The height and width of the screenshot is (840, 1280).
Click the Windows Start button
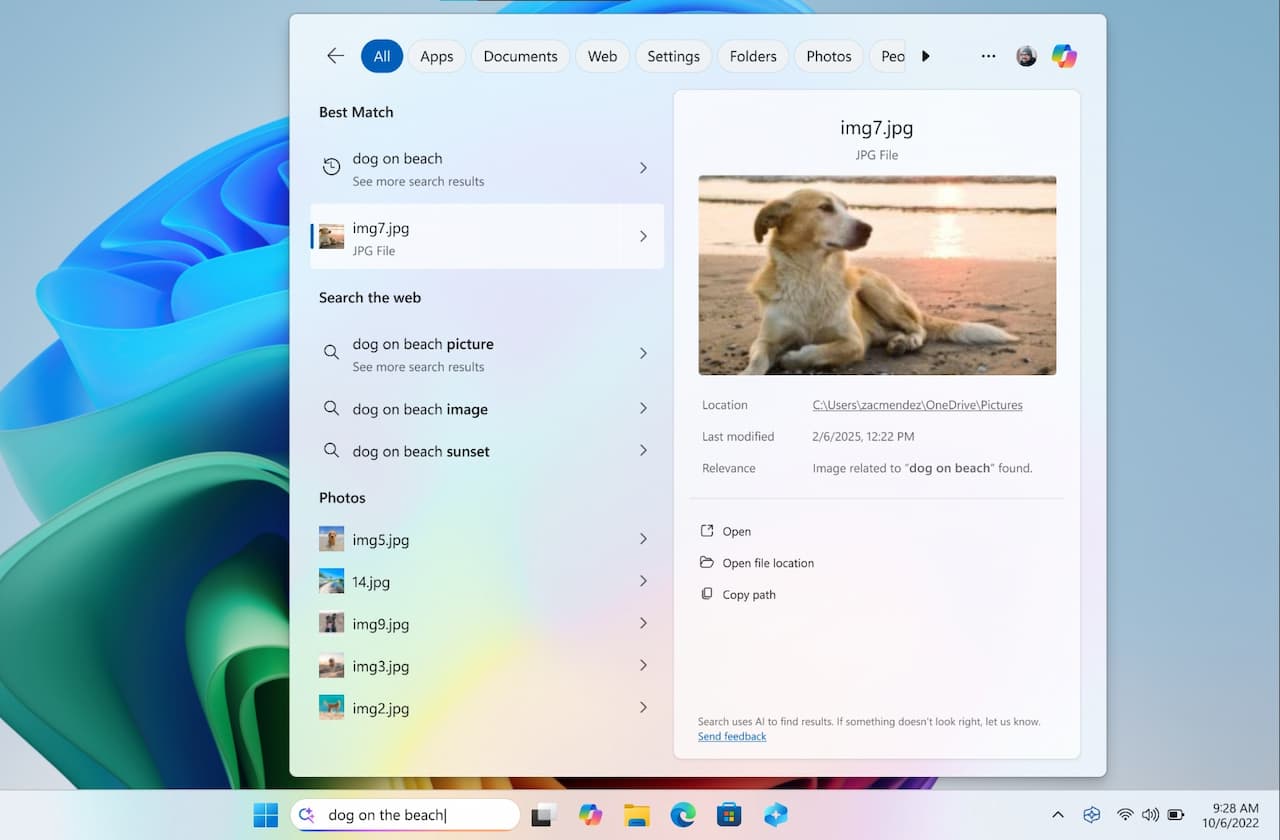tap(266, 815)
